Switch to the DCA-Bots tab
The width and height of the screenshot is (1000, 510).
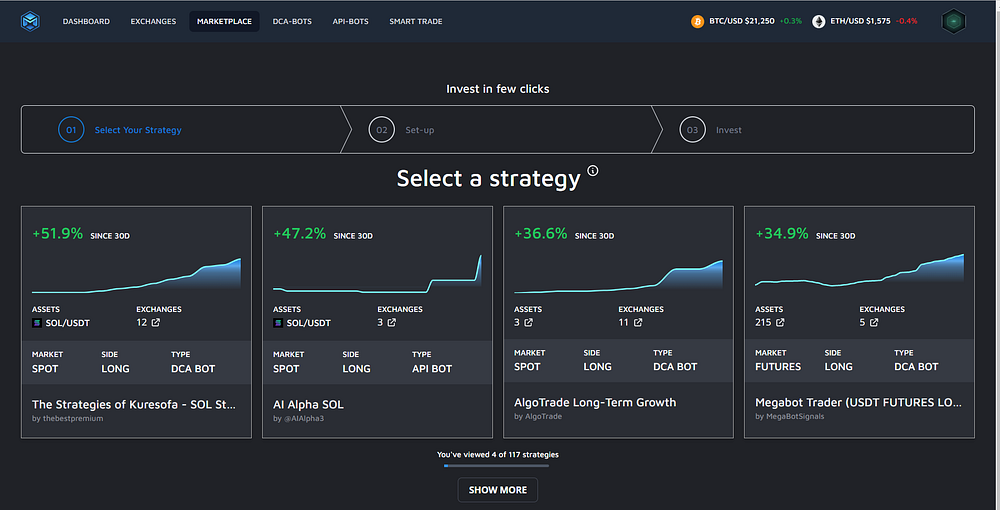pos(292,21)
